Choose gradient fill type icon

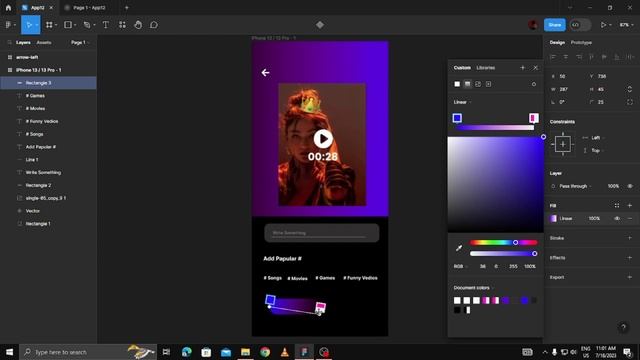467,84
